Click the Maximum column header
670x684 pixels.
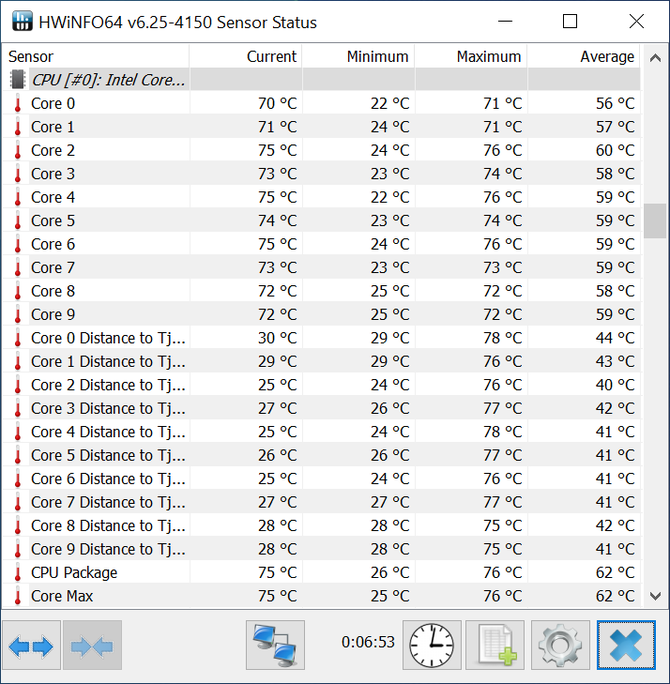(x=471, y=56)
